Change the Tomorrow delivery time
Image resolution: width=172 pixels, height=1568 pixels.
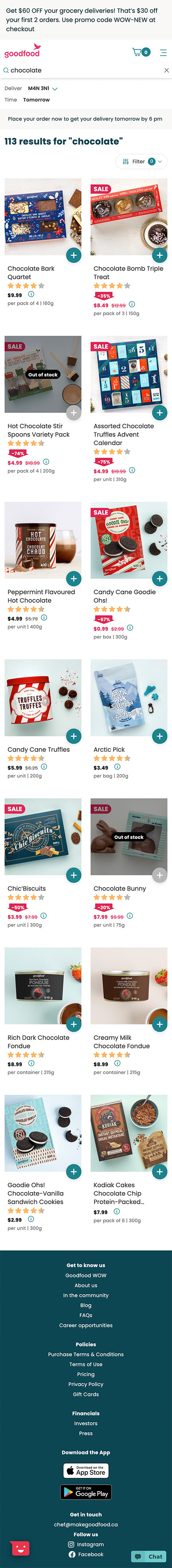pos(36,100)
